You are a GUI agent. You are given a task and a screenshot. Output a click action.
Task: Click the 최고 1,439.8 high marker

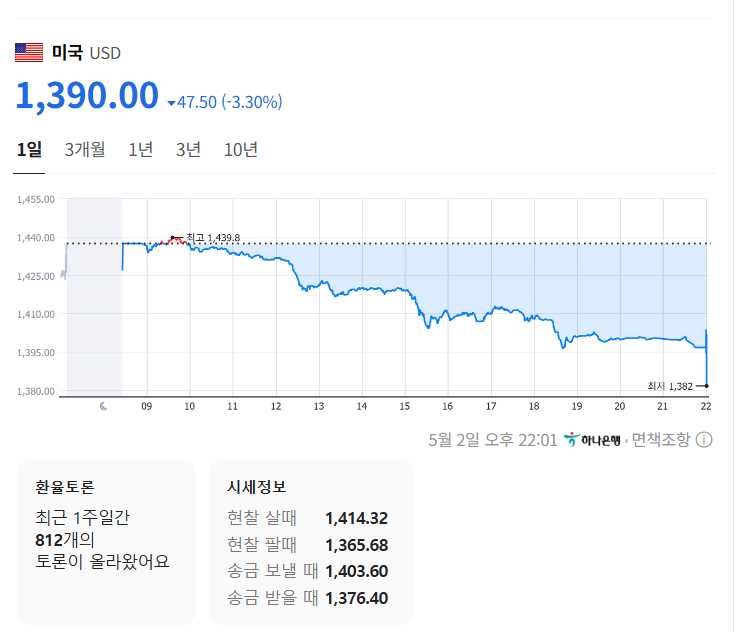pos(174,238)
